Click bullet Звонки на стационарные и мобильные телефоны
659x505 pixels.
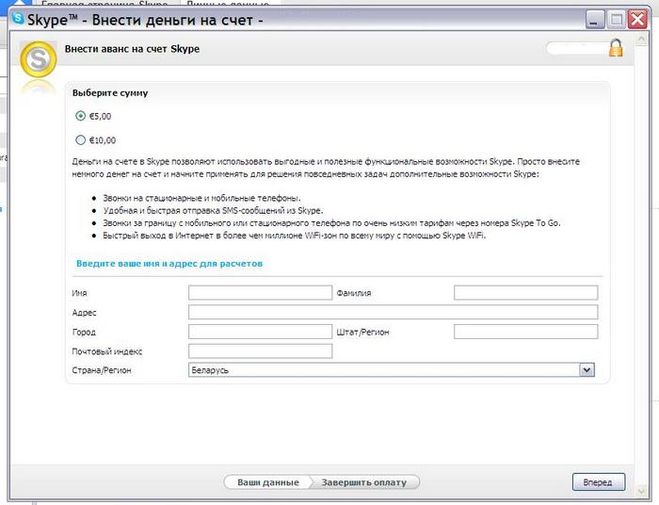tap(202, 198)
